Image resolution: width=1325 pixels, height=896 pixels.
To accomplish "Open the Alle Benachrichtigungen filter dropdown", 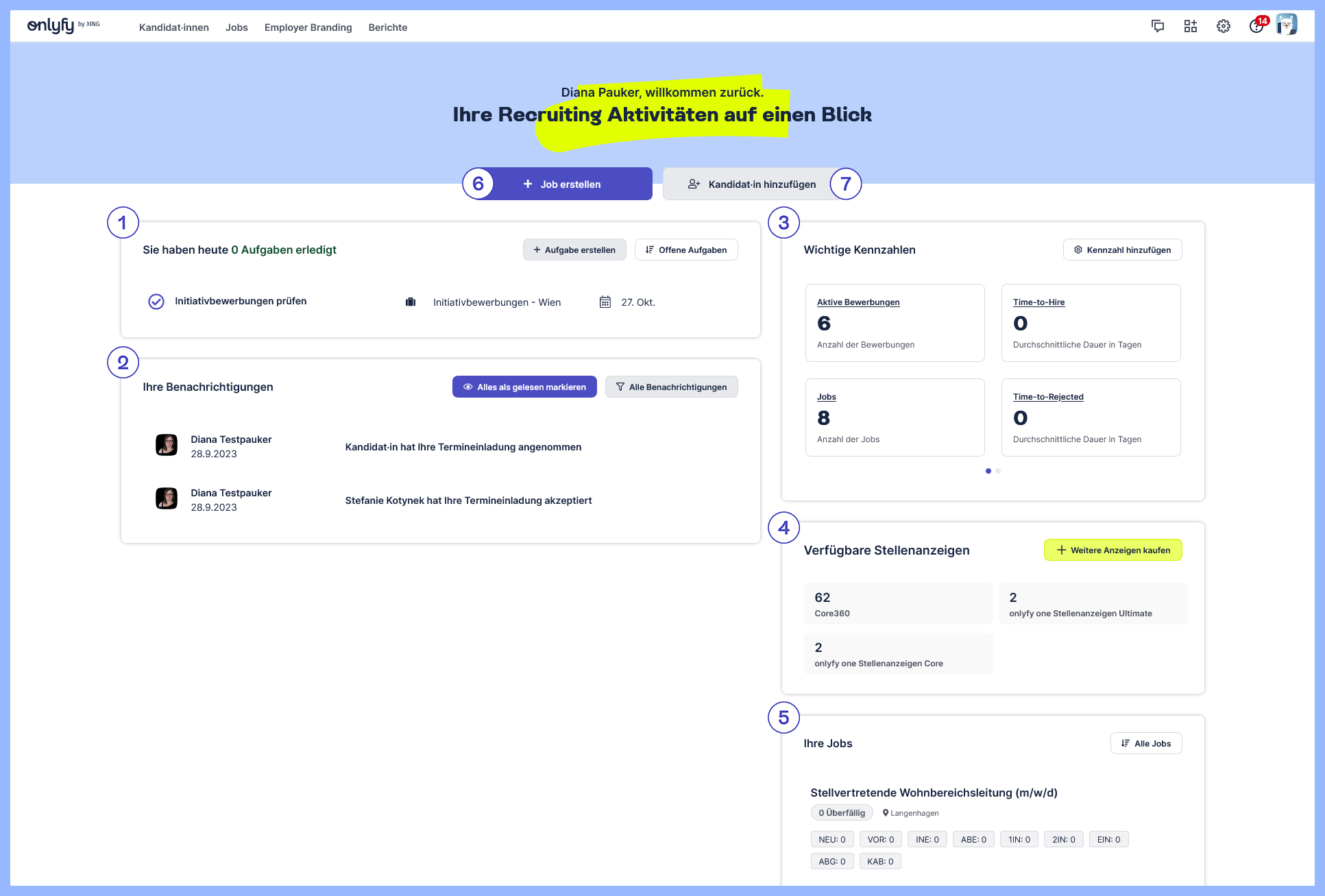I will (671, 387).
